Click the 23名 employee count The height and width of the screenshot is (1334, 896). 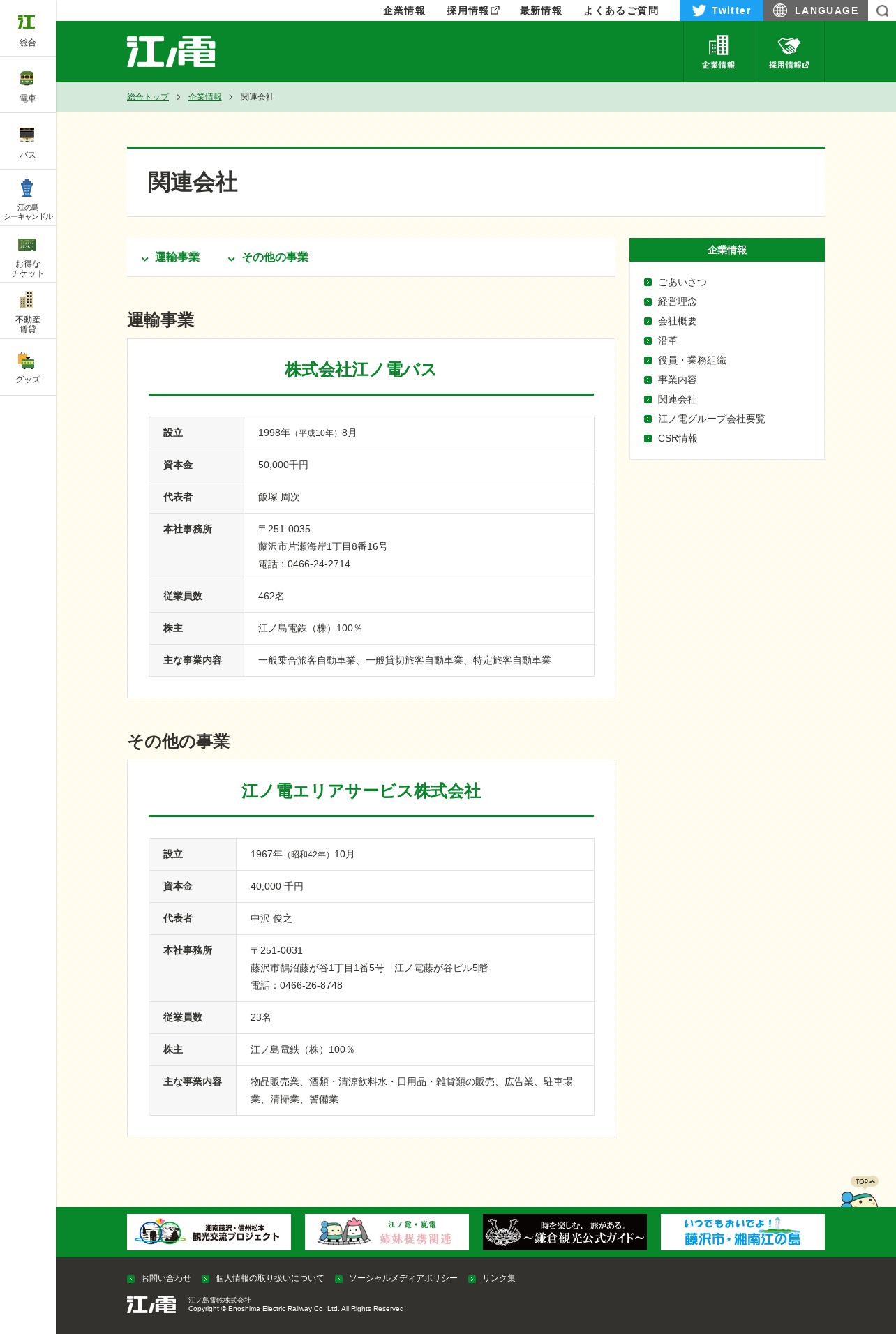click(x=260, y=1017)
